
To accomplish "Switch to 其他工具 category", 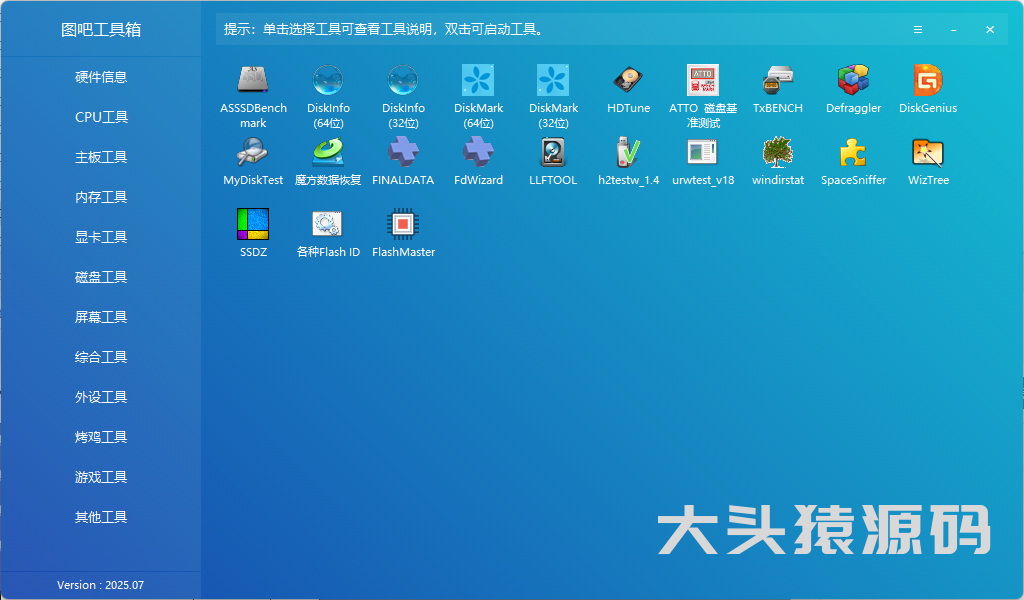I will click(x=101, y=517).
